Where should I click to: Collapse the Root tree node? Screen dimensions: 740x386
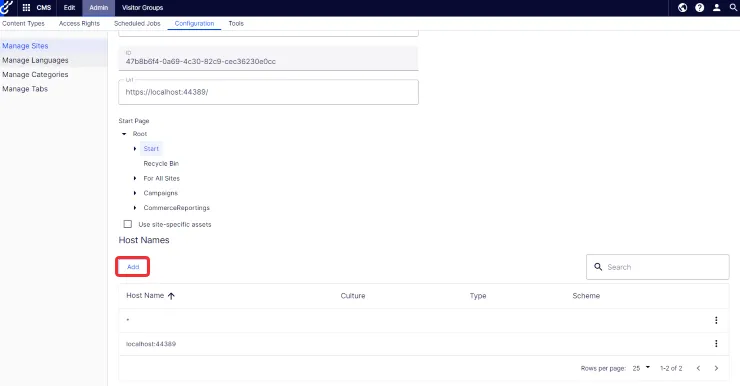tap(124, 134)
